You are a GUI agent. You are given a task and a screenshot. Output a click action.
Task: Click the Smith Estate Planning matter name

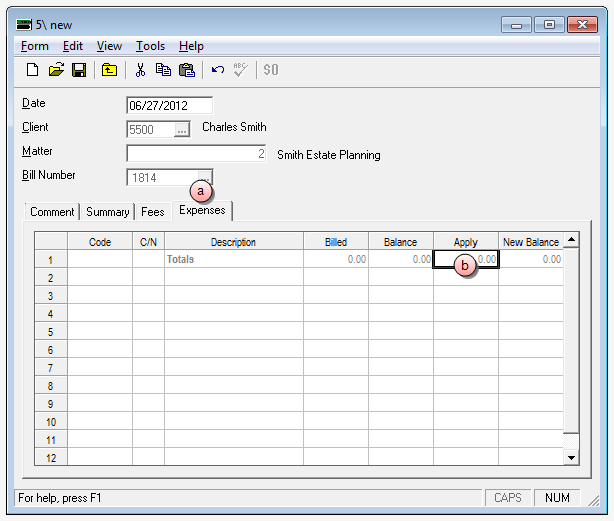click(x=329, y=155)
